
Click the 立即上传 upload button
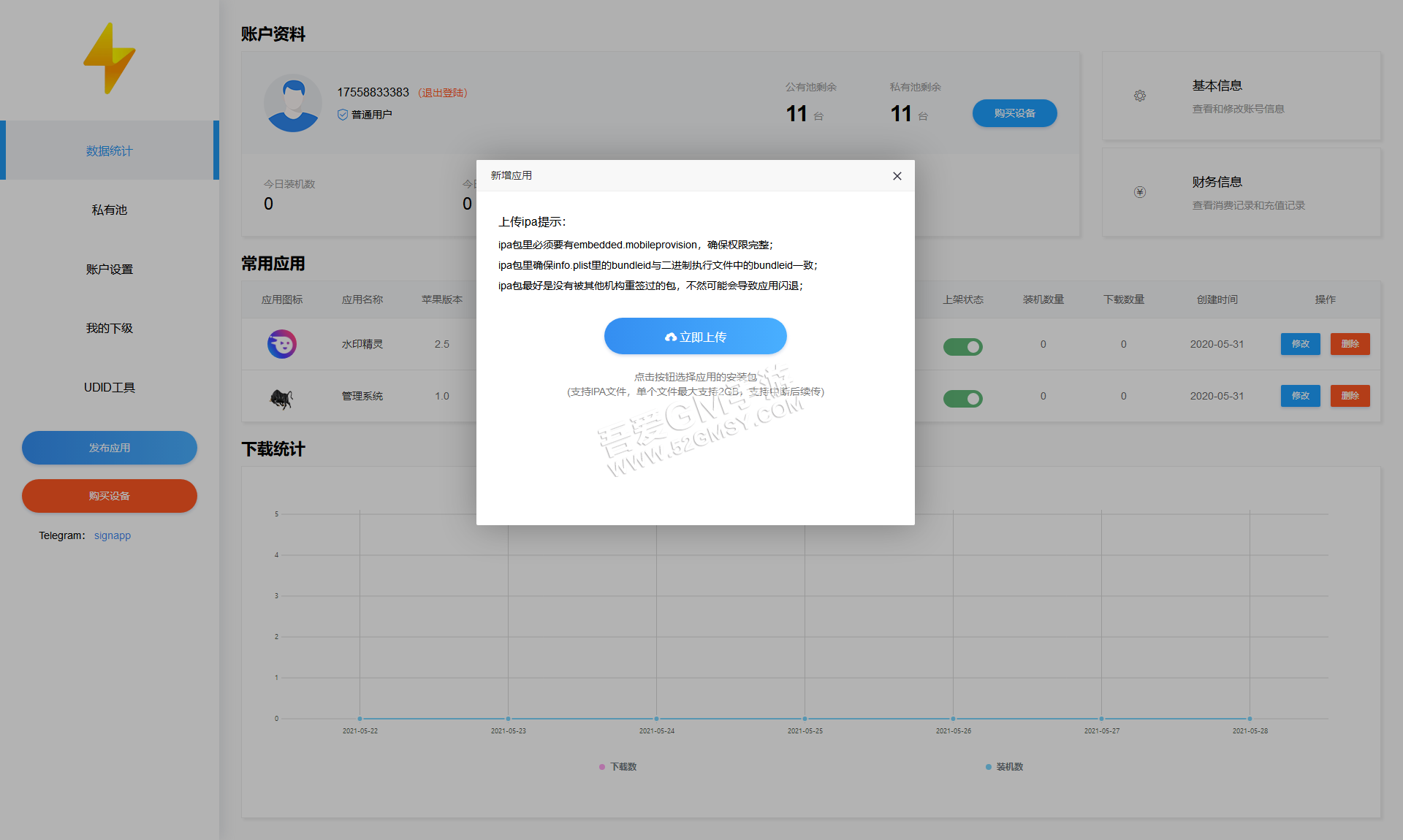(x=694, y=336)
